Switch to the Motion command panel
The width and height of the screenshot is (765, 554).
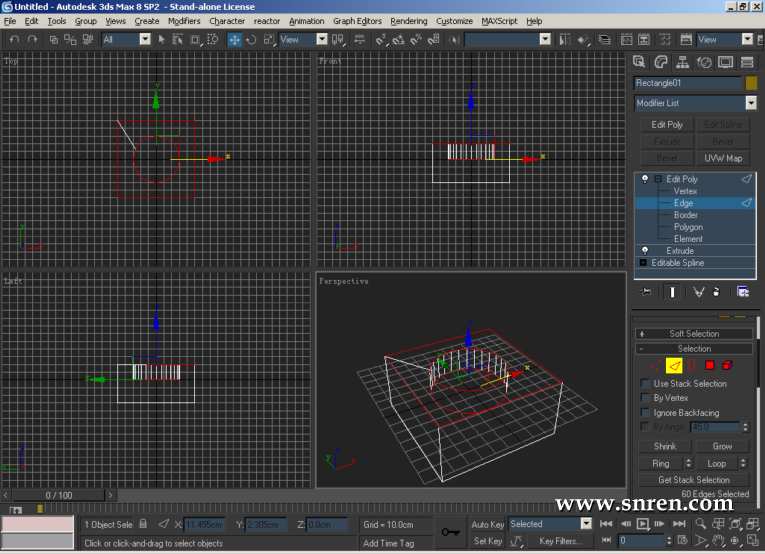coord(704,62)
